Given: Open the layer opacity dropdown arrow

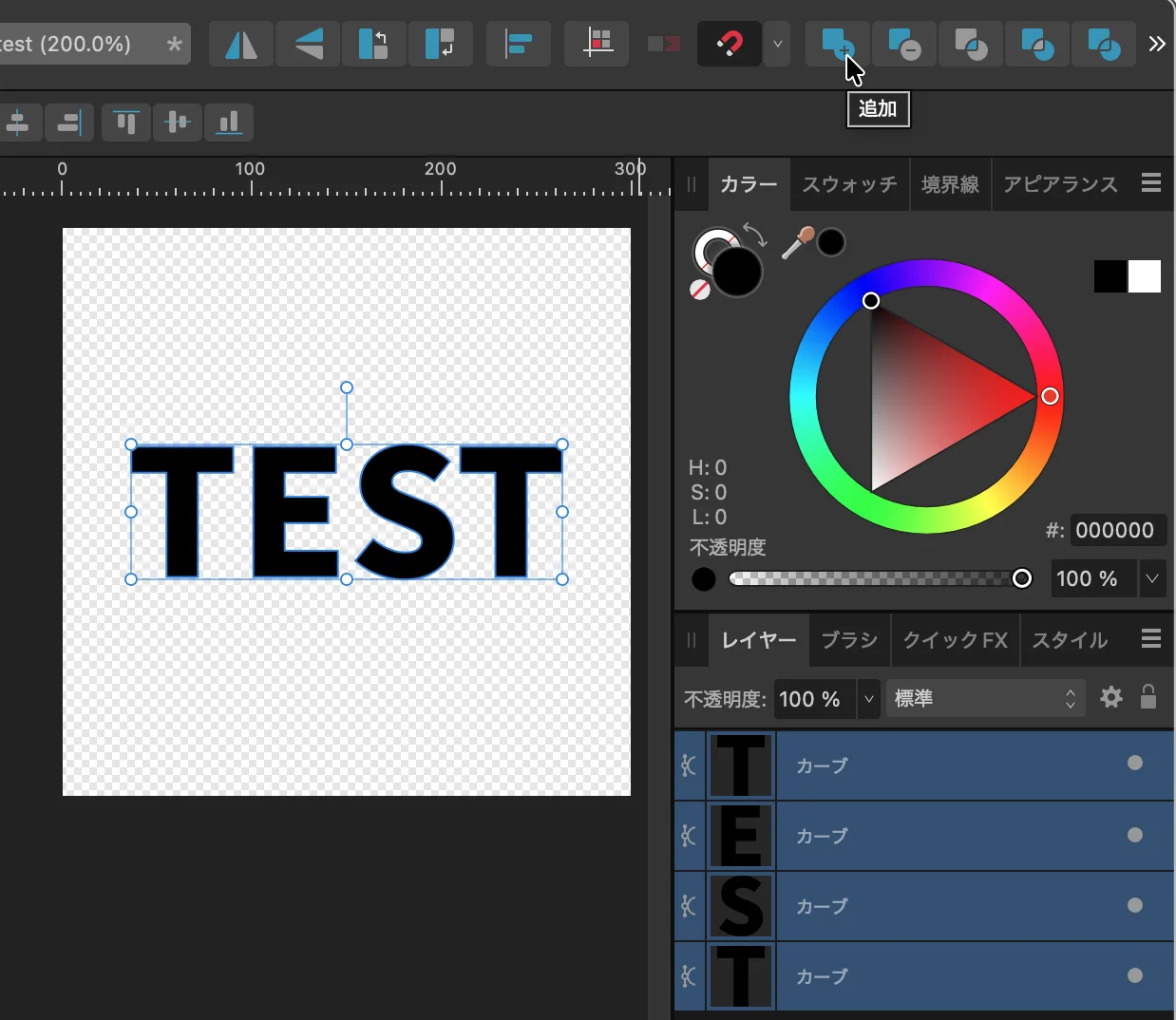Looking at the screenshot, I should [x=868, y=699].
